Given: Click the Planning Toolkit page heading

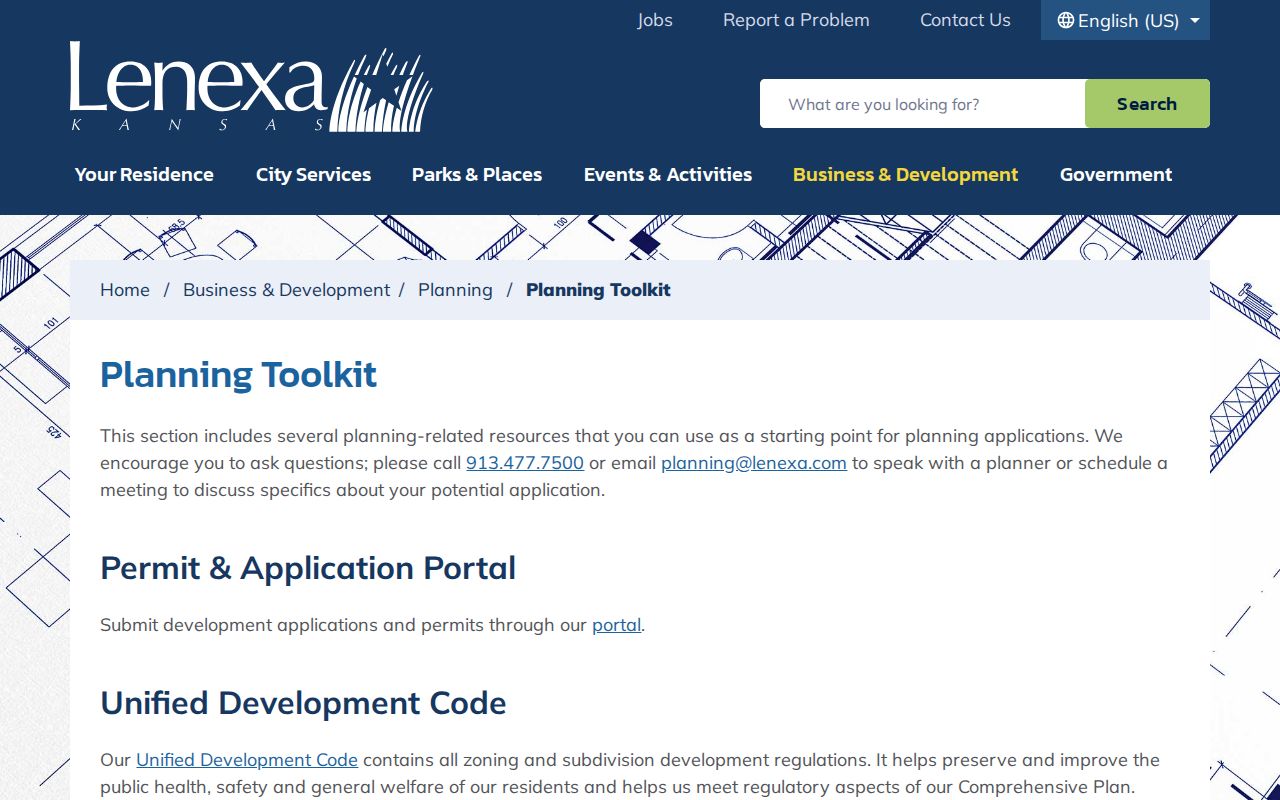Looking at the screenshot, I should coord(238,375).
